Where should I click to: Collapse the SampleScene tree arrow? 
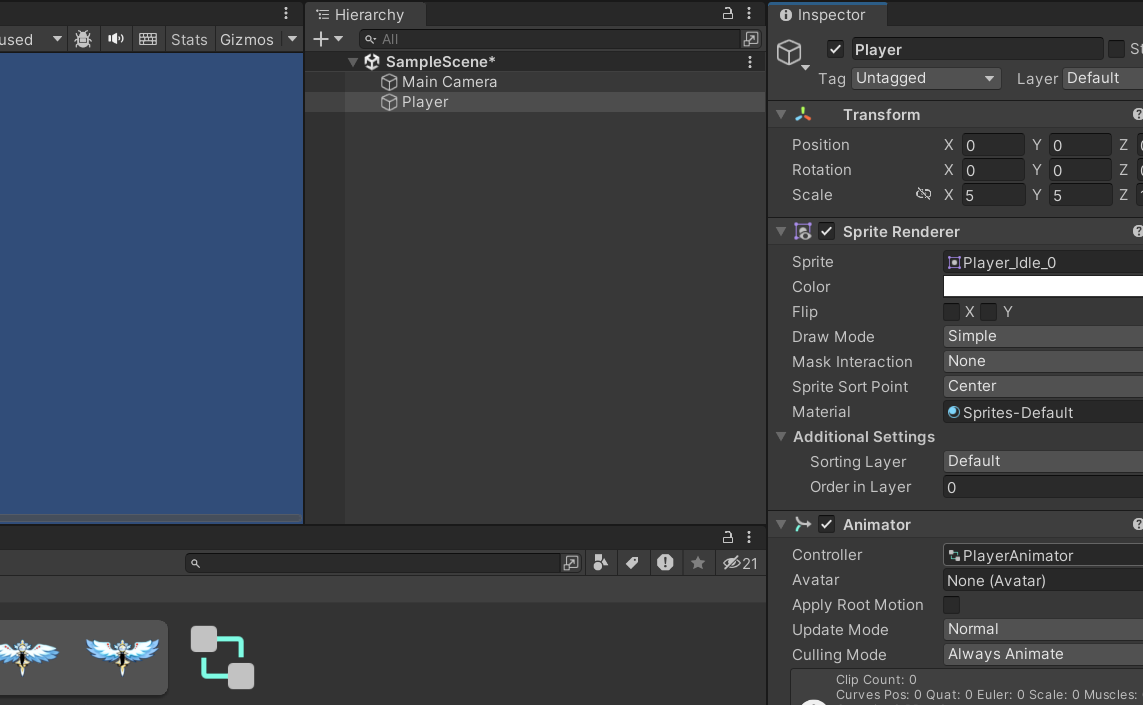click(353, 62)
